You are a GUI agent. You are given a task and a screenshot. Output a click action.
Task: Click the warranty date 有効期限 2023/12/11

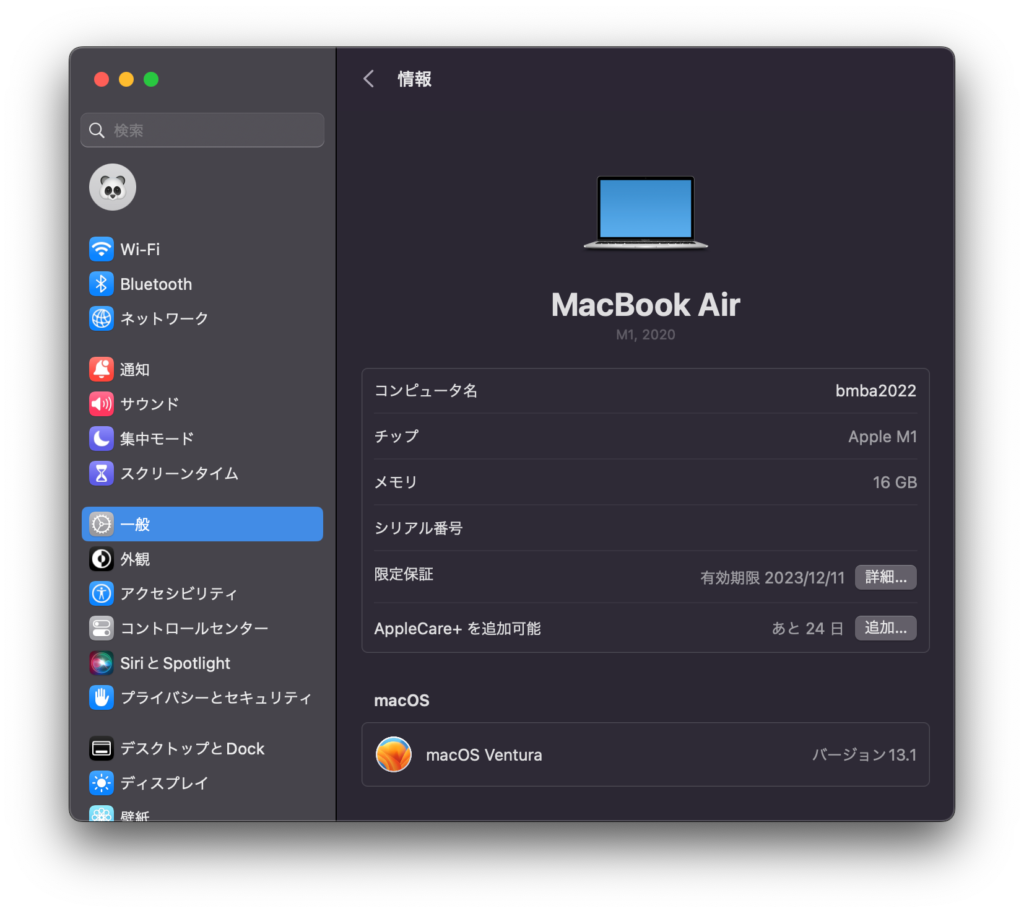click(773, 578)
